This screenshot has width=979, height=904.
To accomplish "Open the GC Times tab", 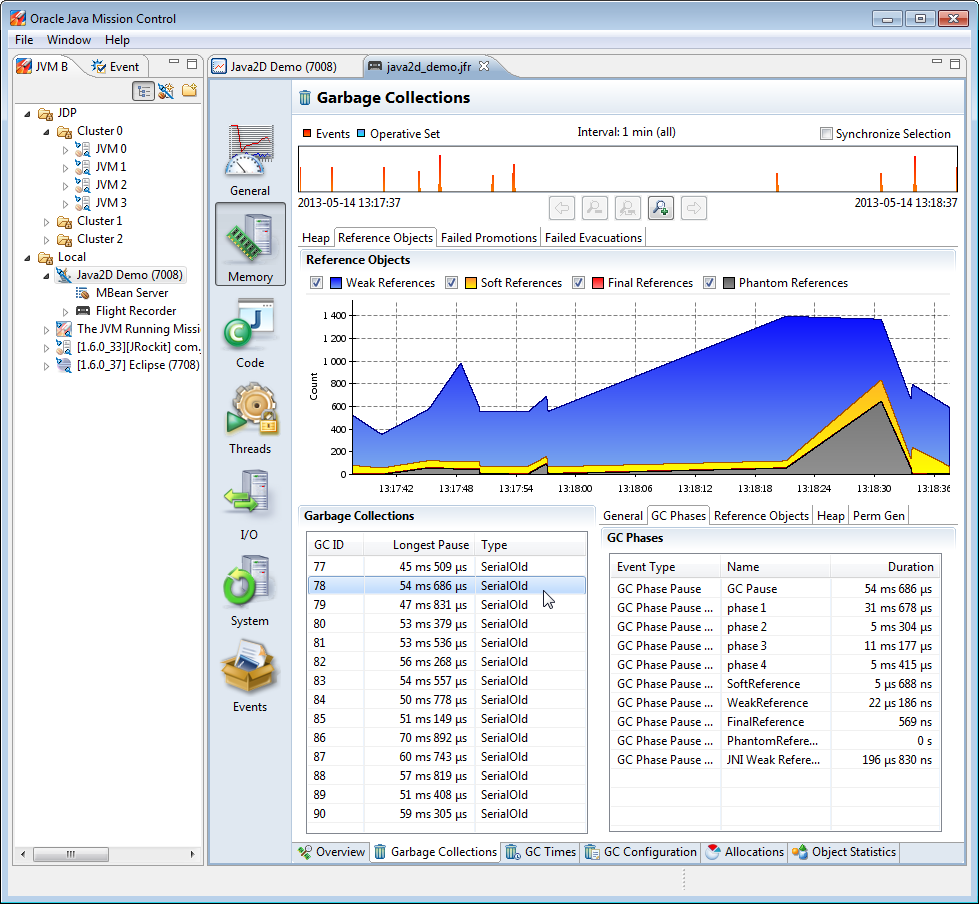I will pos(540,852).
